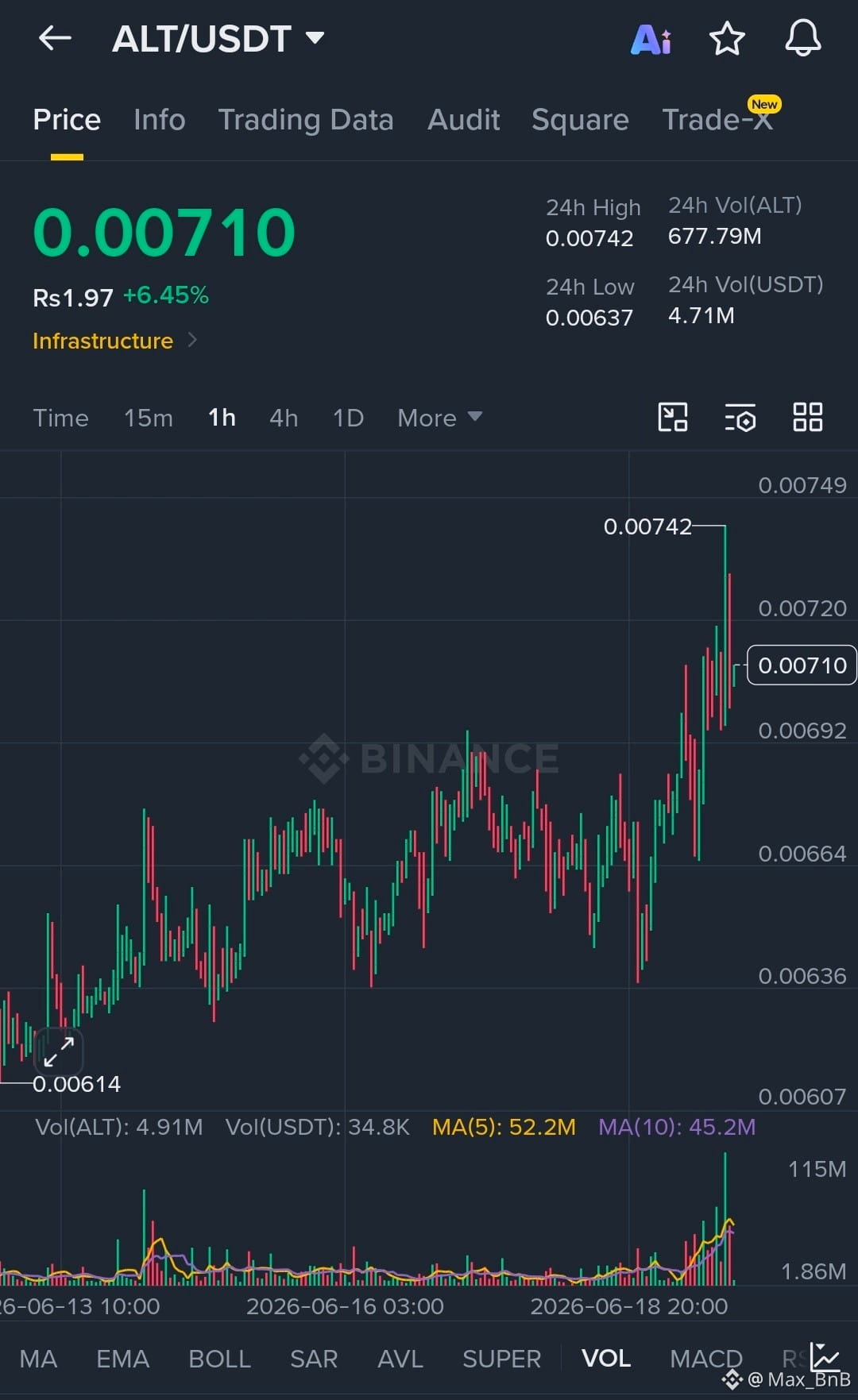
Task: Select the Time chart interval
Action: click(60, 418)
